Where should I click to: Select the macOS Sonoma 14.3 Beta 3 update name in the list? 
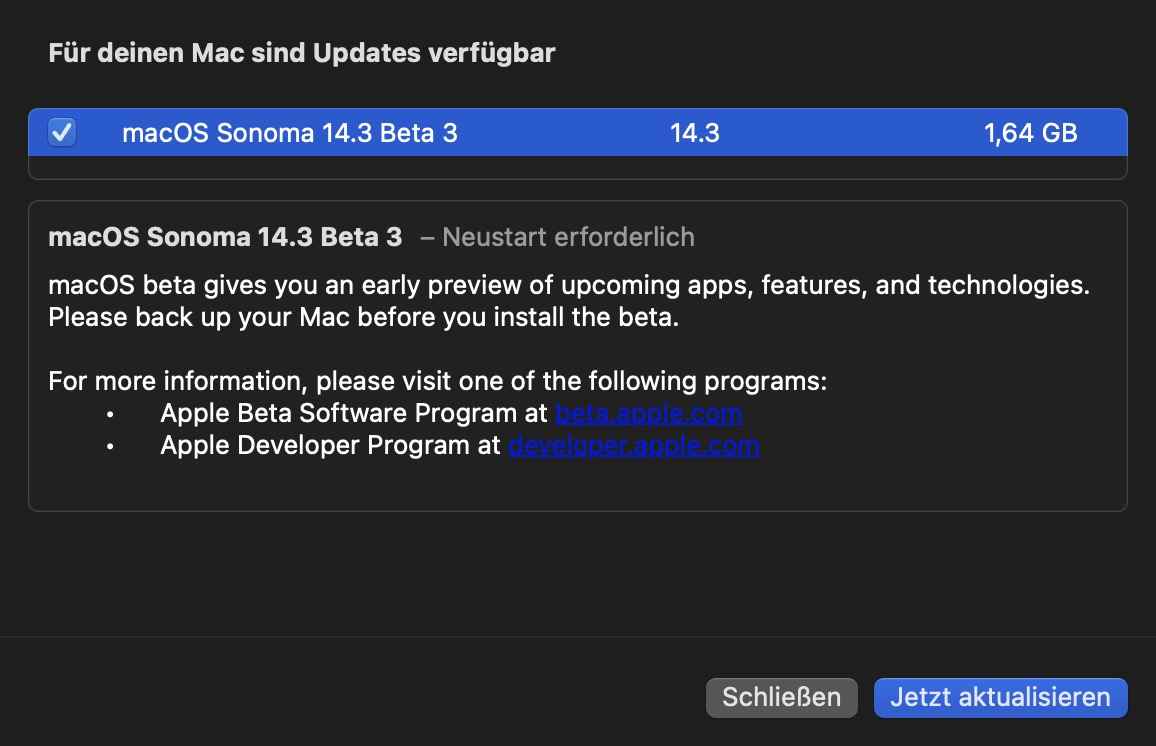tap(289, 133)
